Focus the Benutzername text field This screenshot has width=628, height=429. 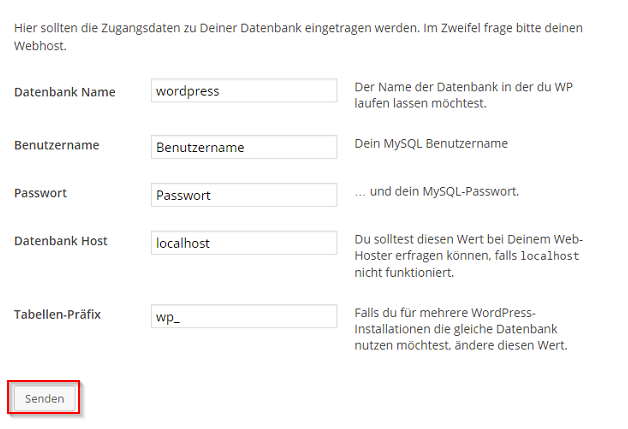pos(243,147)
